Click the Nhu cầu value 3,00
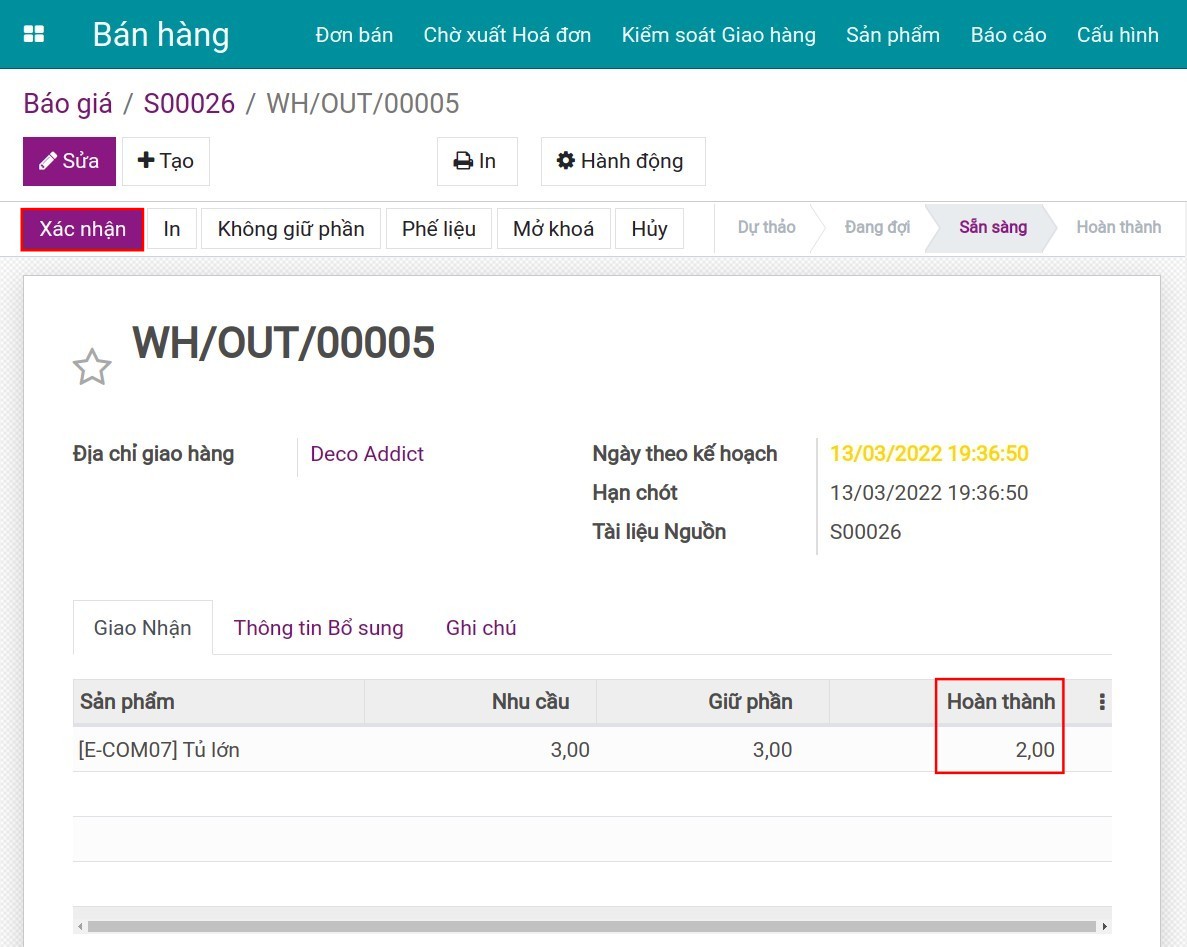1187x947 pixels. (x=570, y=750)
